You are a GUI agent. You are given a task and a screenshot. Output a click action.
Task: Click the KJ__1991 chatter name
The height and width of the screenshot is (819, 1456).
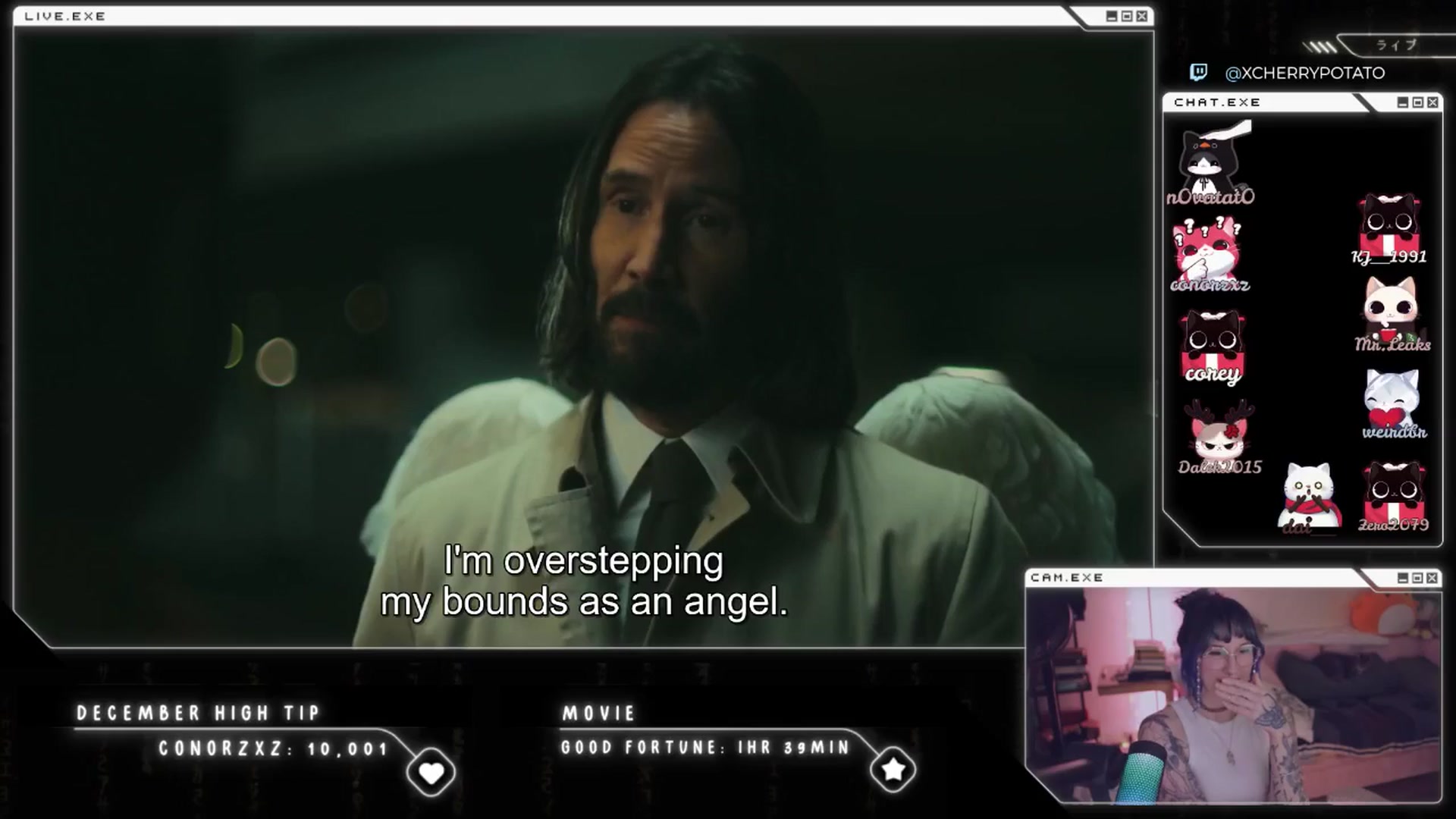click(x=1389, y=256)
